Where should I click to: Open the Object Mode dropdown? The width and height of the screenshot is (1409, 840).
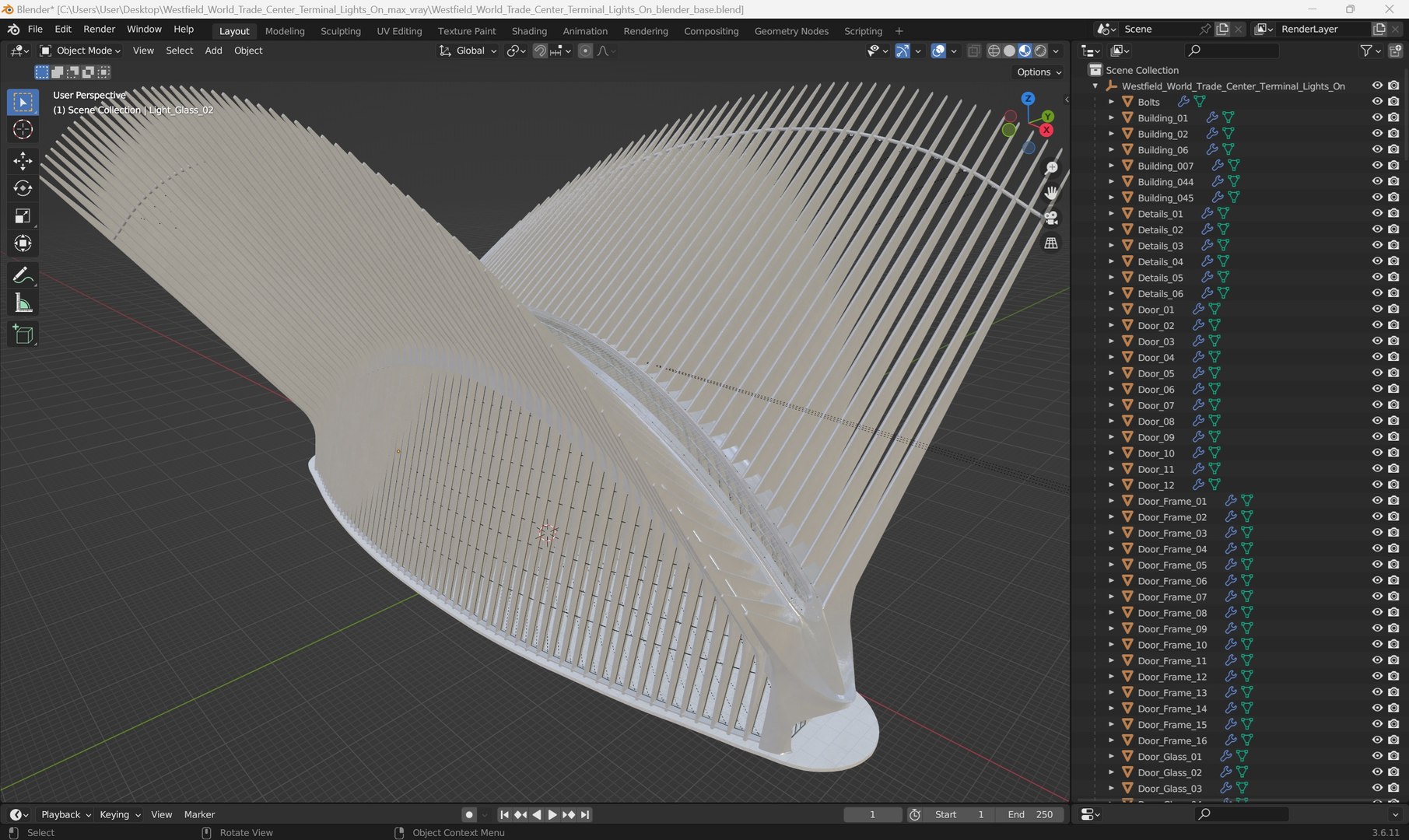(80, 51)
